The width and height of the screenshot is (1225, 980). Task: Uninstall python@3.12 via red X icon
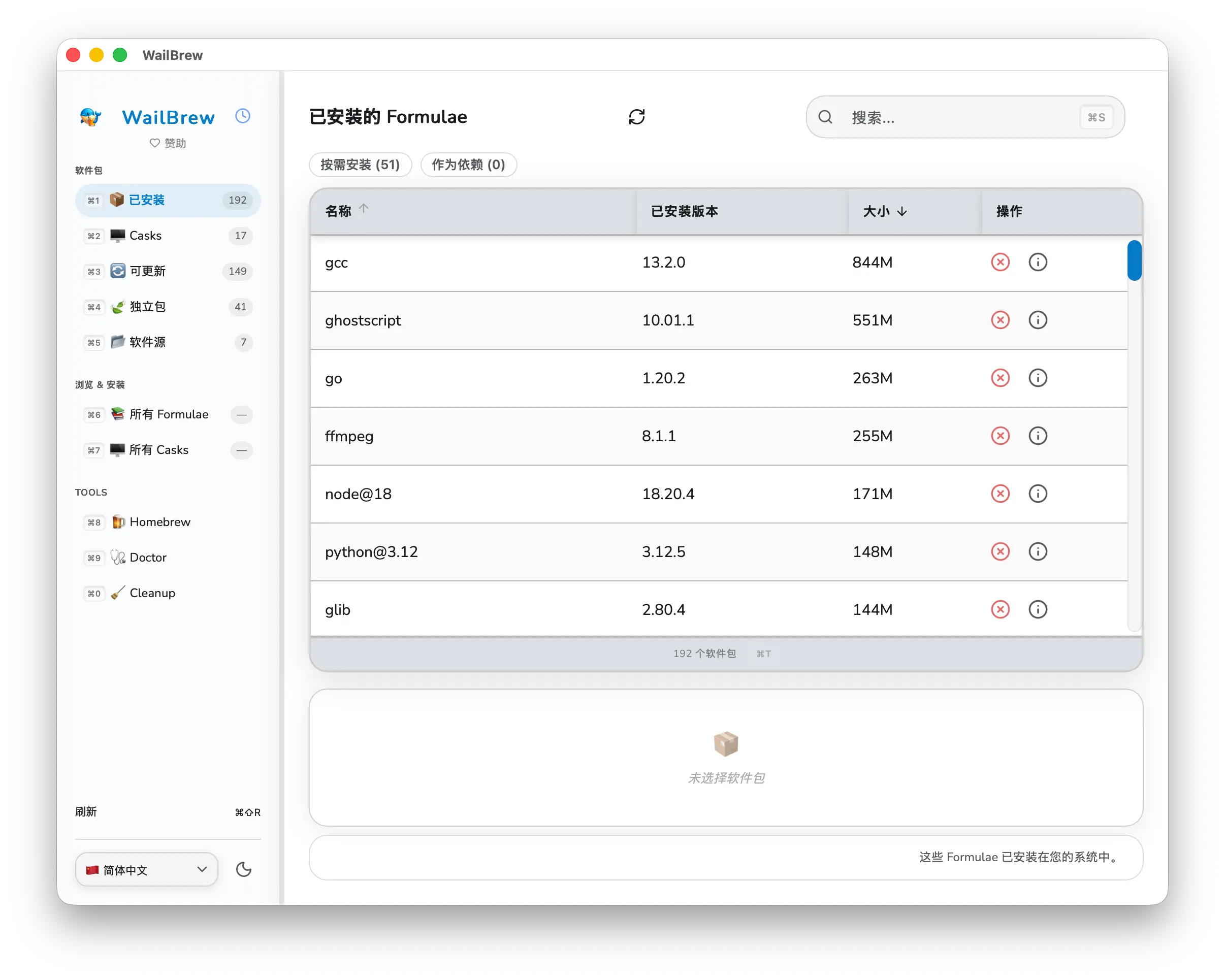pos(1000,552)
